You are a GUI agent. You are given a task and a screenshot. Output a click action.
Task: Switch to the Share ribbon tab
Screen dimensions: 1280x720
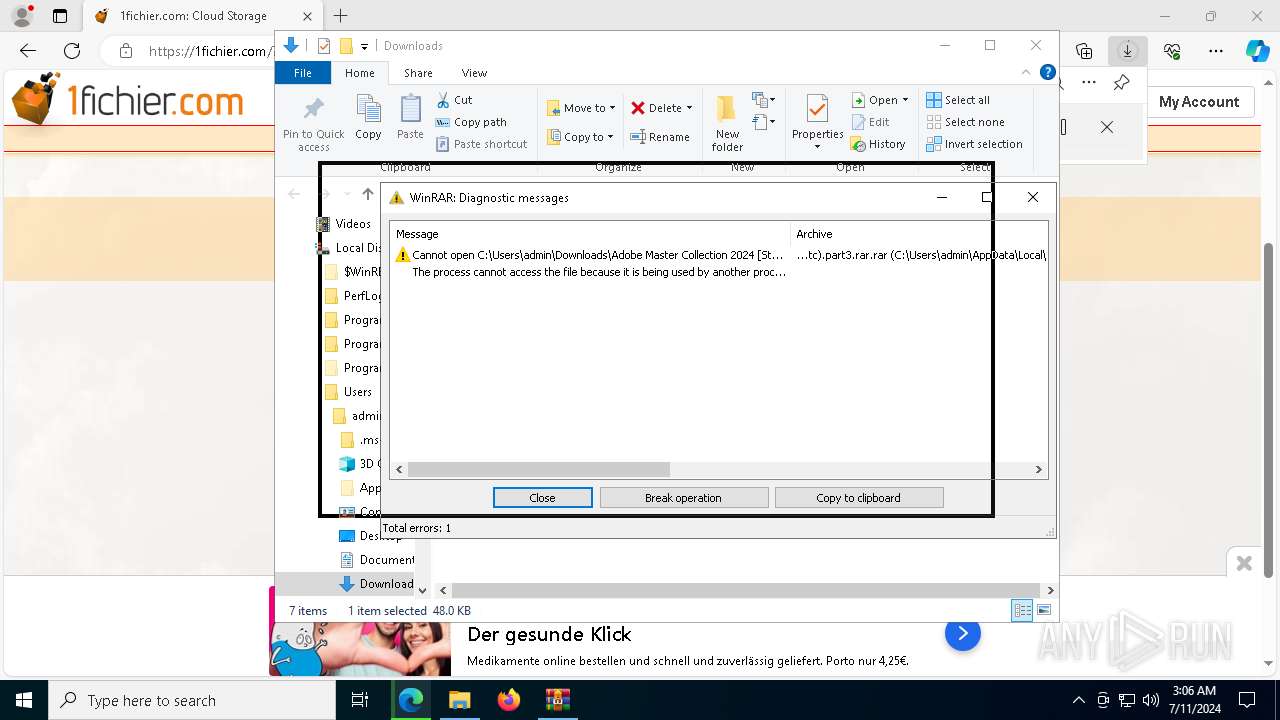point(418,73)
